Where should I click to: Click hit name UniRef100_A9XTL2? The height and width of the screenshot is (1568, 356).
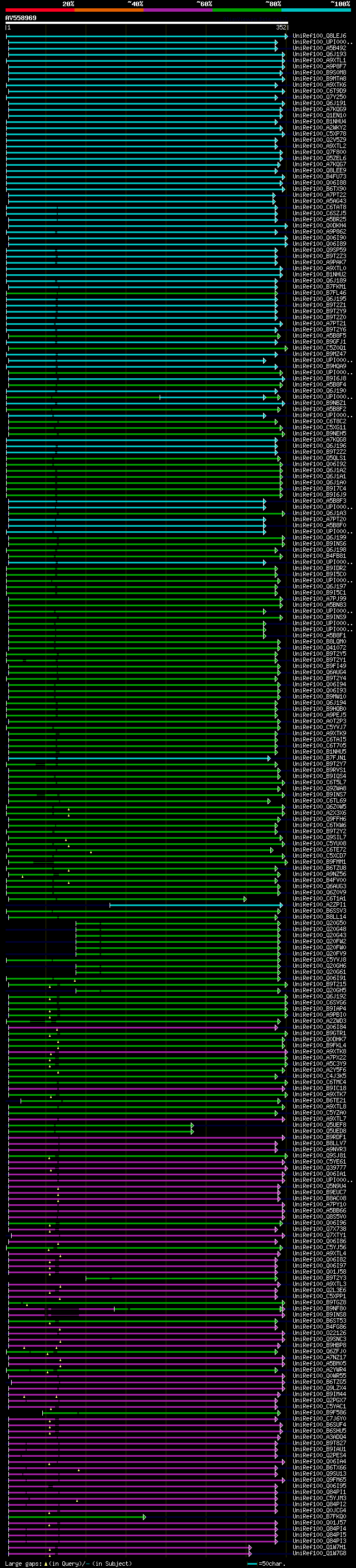(x=319, y=146)
